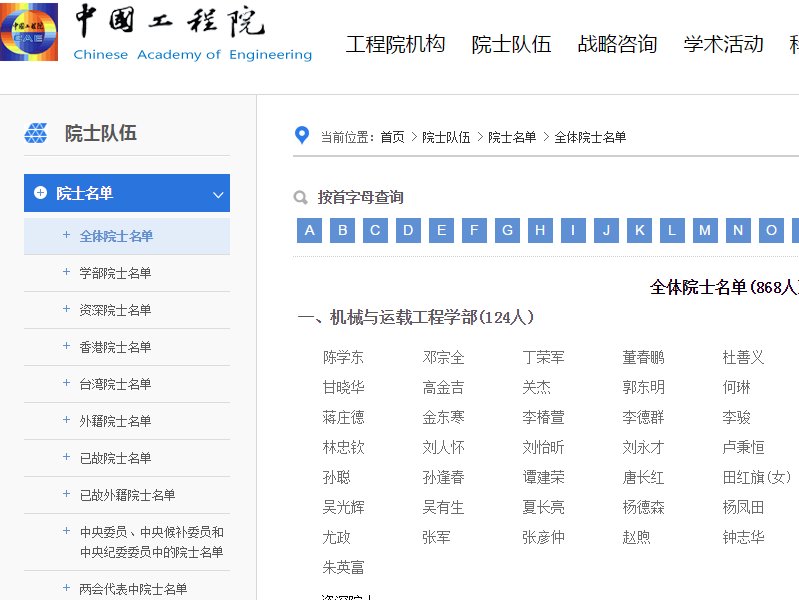Open academician 甘晓华's profile
This screenshot has height=600, width=799.
tap(343, 387)
